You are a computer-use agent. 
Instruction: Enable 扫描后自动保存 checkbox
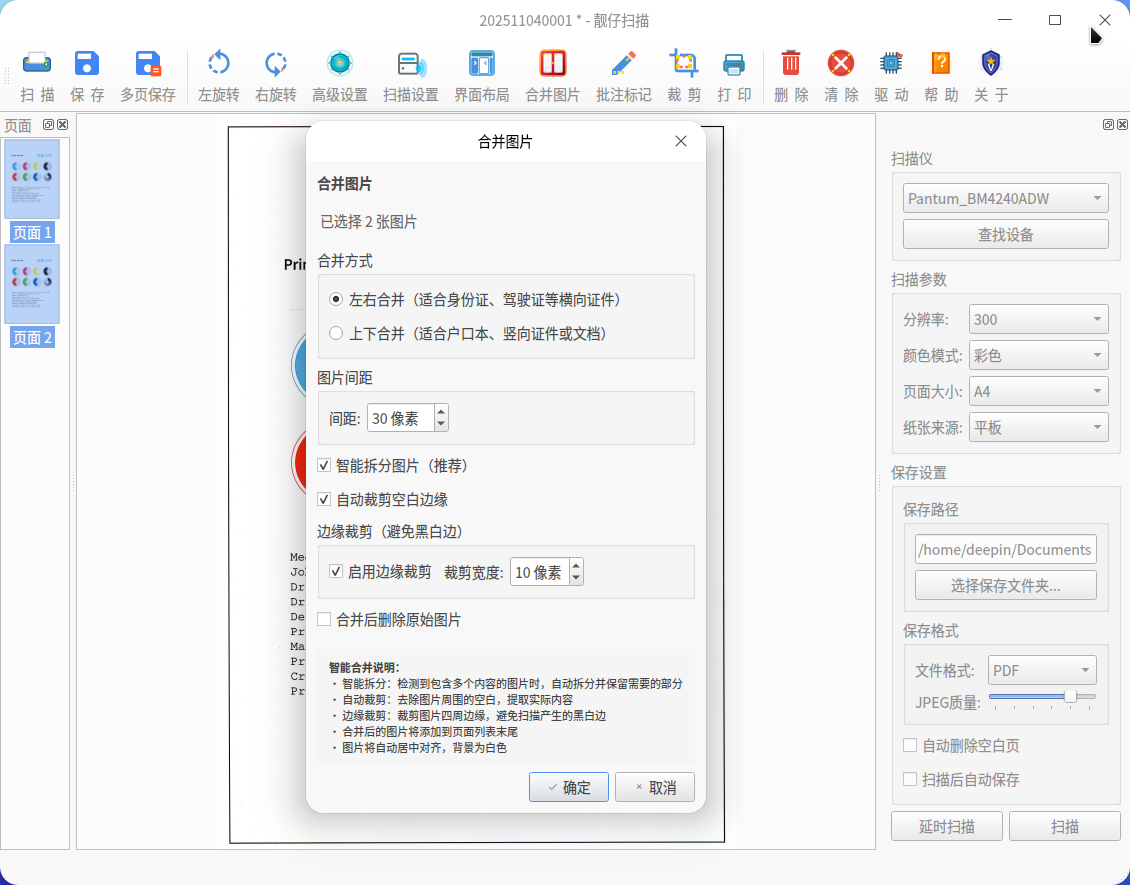tap(910, 779)
